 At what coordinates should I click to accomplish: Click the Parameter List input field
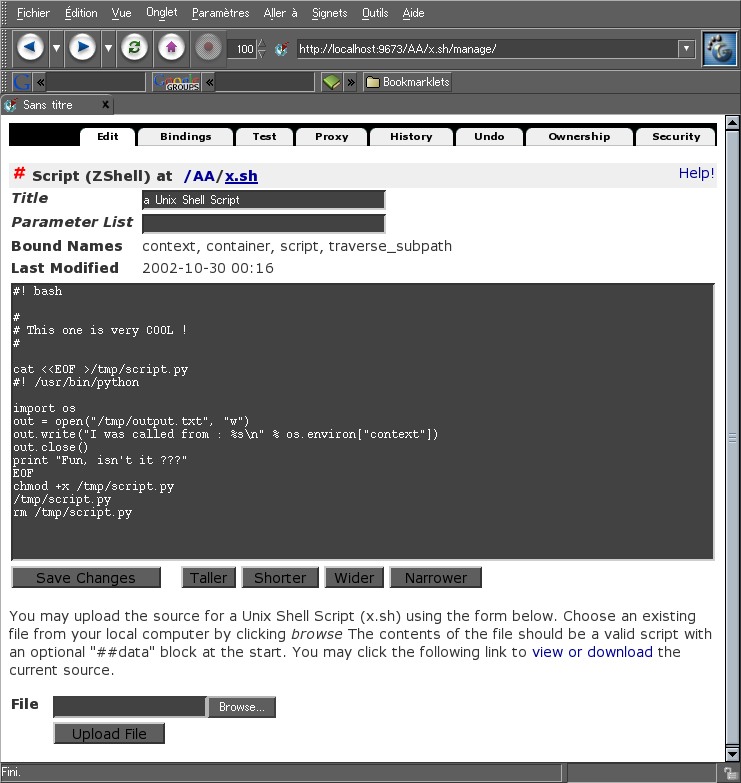[263, 223]
